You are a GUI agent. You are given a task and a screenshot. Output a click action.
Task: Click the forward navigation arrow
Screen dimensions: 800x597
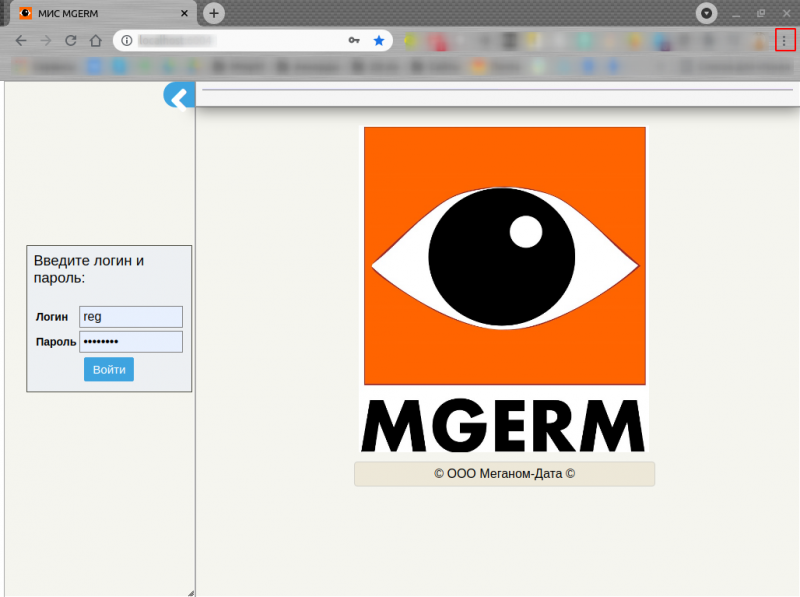pos(46,41)
